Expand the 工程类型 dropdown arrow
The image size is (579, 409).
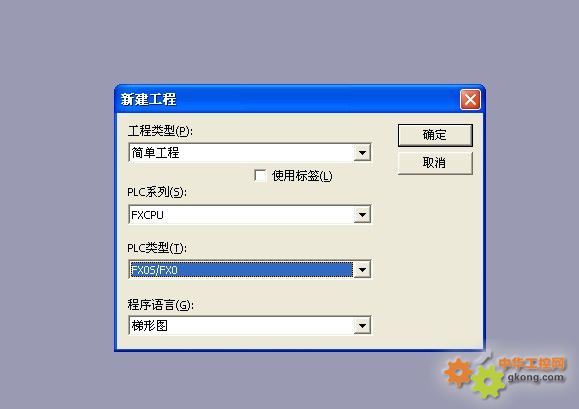(362, 153)
